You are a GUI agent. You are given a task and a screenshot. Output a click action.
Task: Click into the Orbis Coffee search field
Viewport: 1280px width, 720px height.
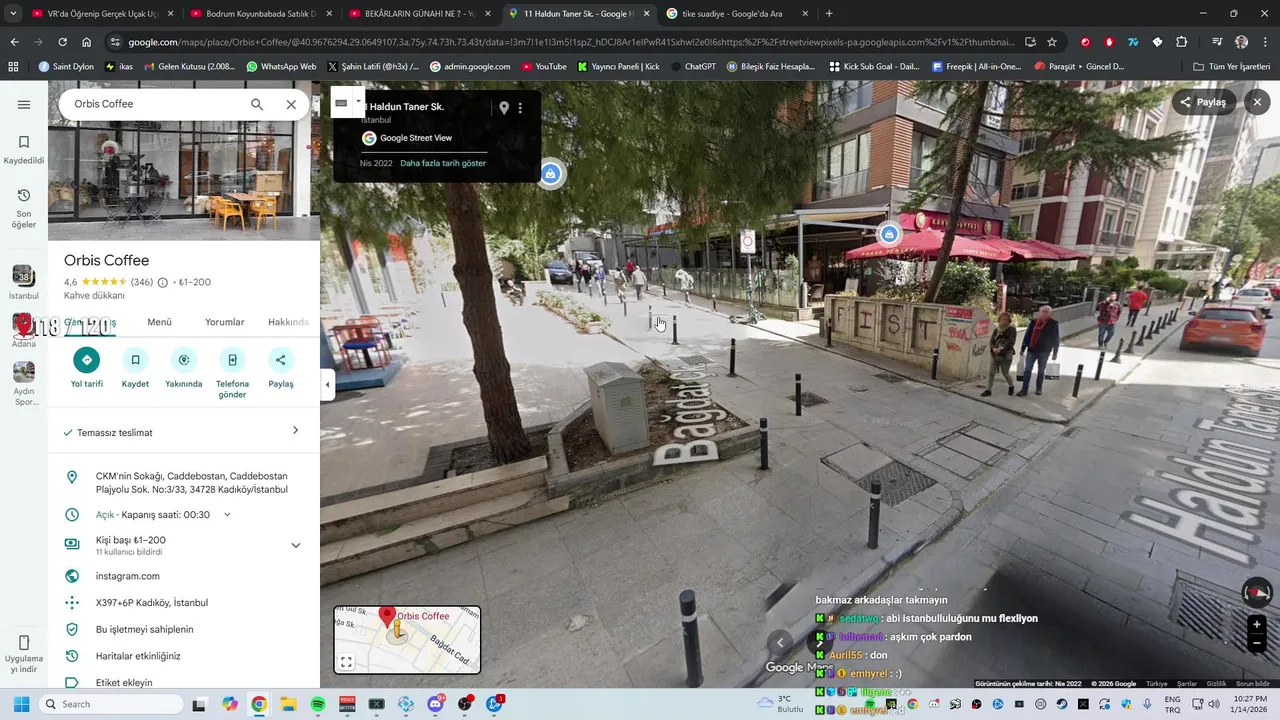point(155,104)
